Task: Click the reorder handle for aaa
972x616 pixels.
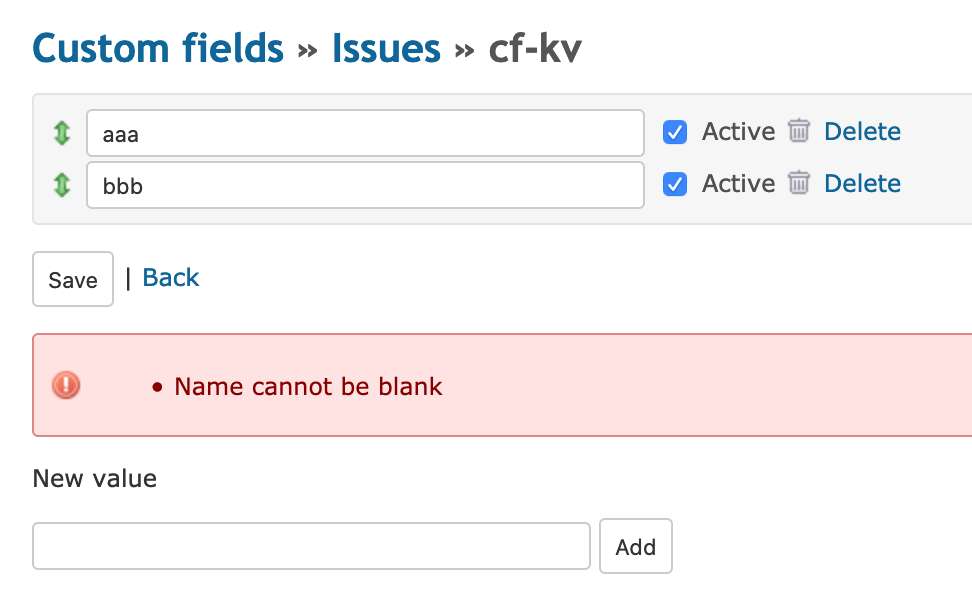Action: [62, 132]
